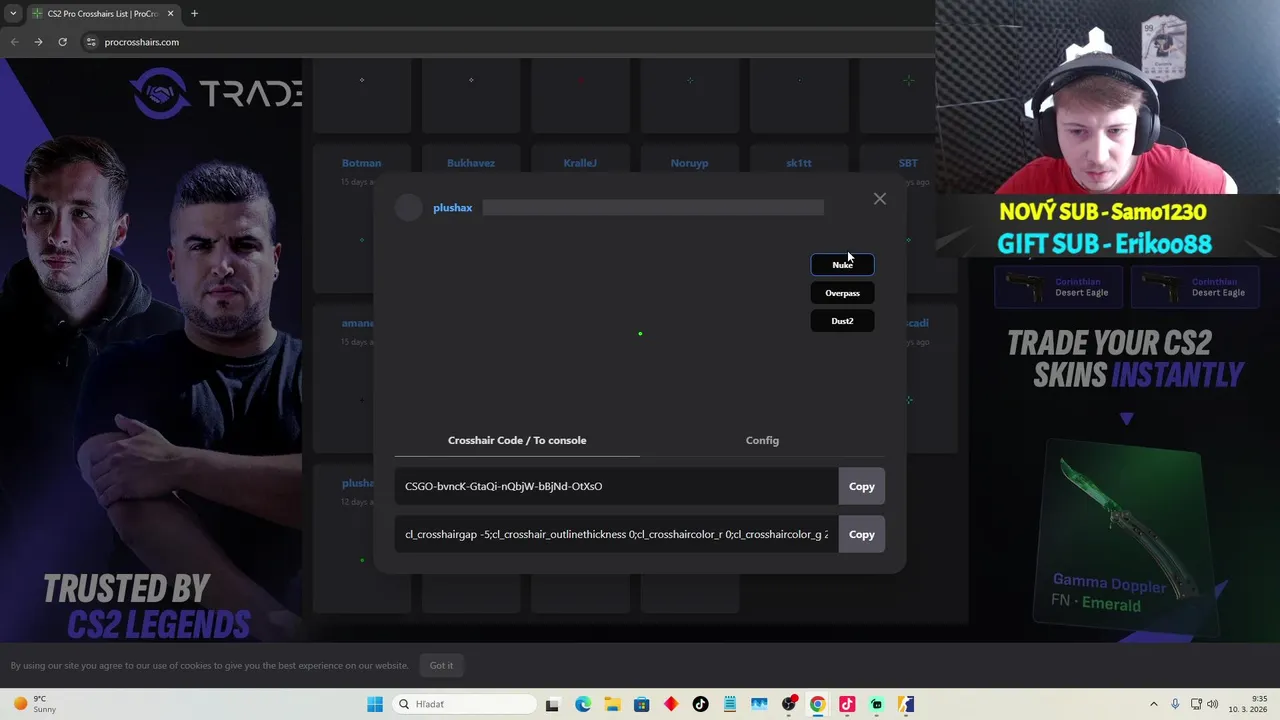Reload the procrosshairs page
The width and height of the screenshot is (1280, 720).
[x=62, y=42]
